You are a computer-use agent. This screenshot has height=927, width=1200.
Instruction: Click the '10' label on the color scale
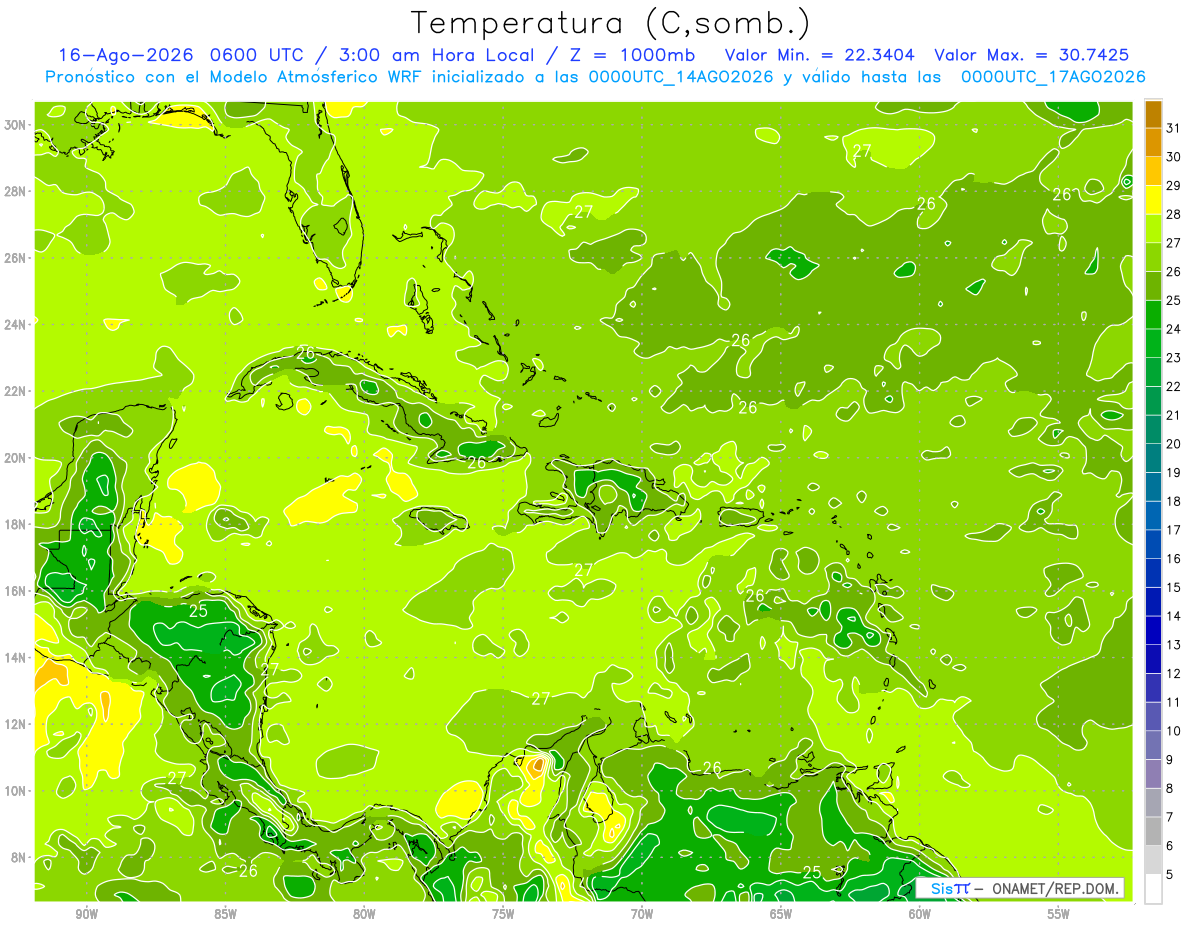coord(1174,731)
